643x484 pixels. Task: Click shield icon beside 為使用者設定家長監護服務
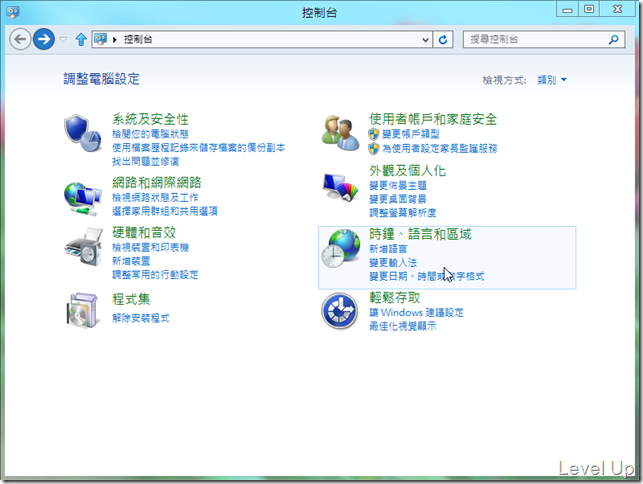374,148
